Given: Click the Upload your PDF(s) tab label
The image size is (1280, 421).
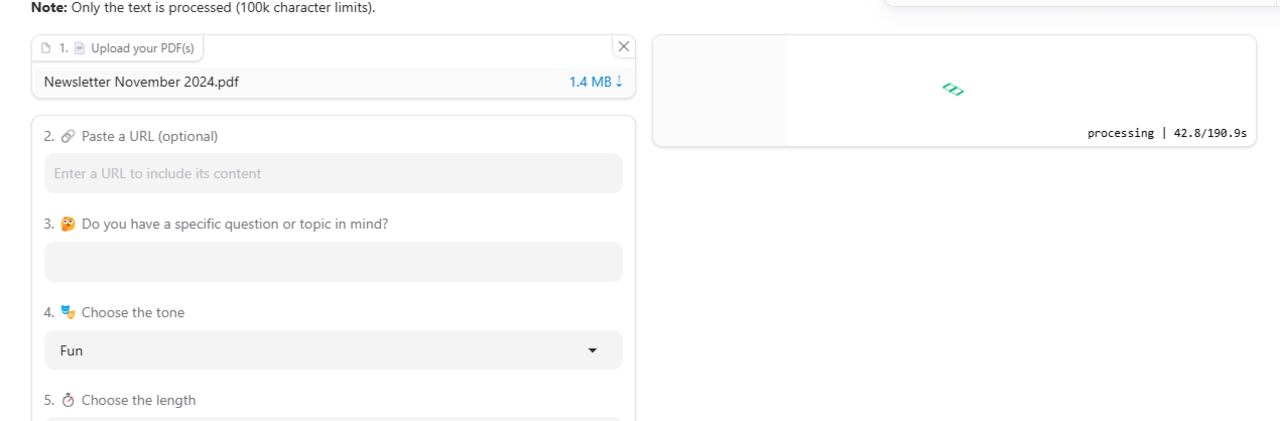Looking at the screenshot, I should click(142, 48).
